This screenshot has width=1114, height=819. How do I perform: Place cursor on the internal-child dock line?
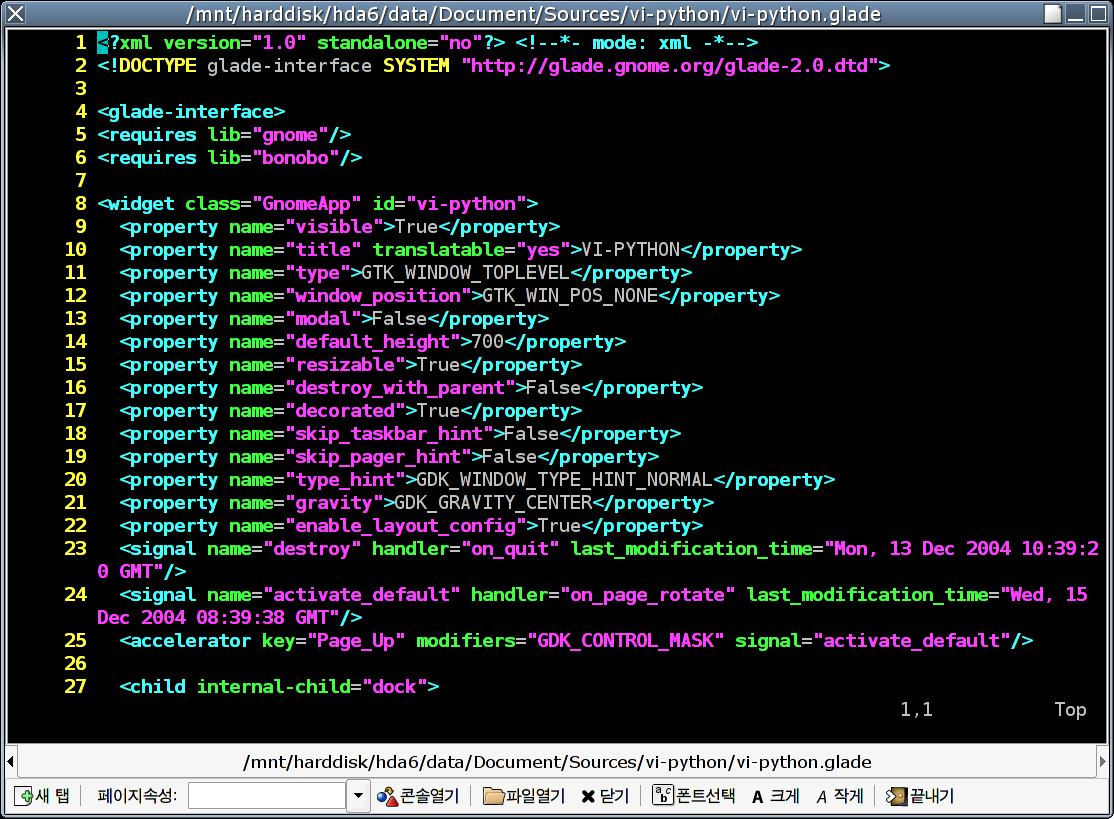(x=279, y=686)
